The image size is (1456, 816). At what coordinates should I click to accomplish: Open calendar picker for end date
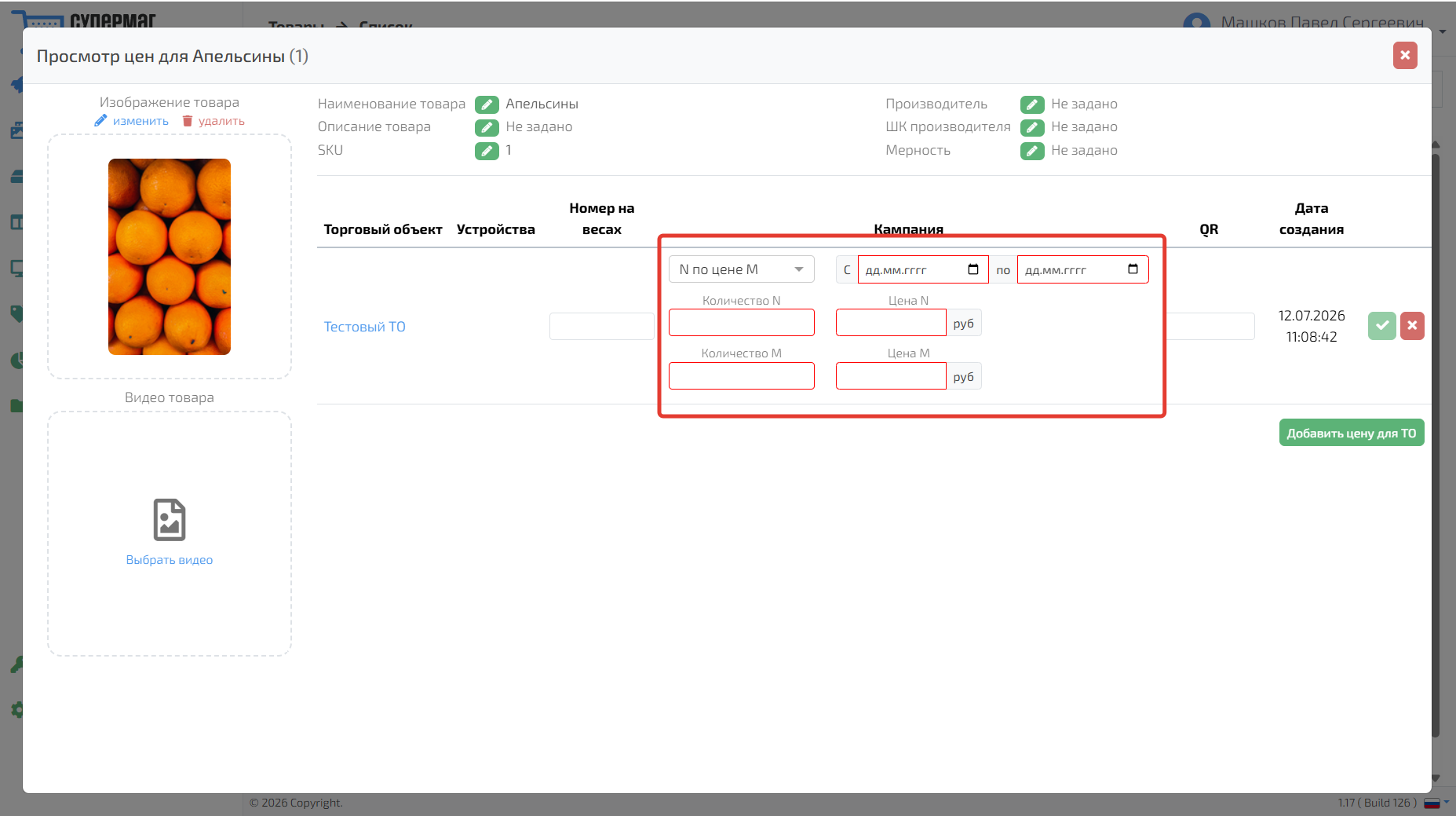click(x=1133, y=269)
